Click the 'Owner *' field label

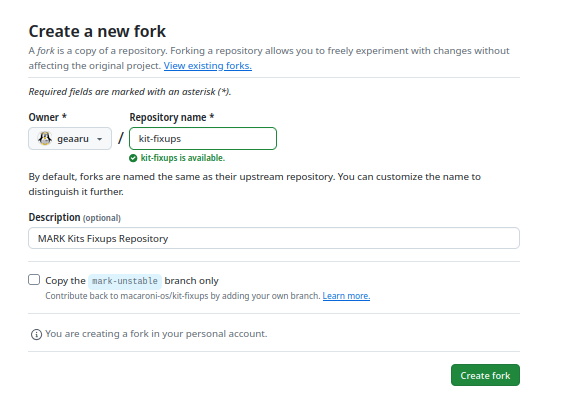[x=47, y=117]
